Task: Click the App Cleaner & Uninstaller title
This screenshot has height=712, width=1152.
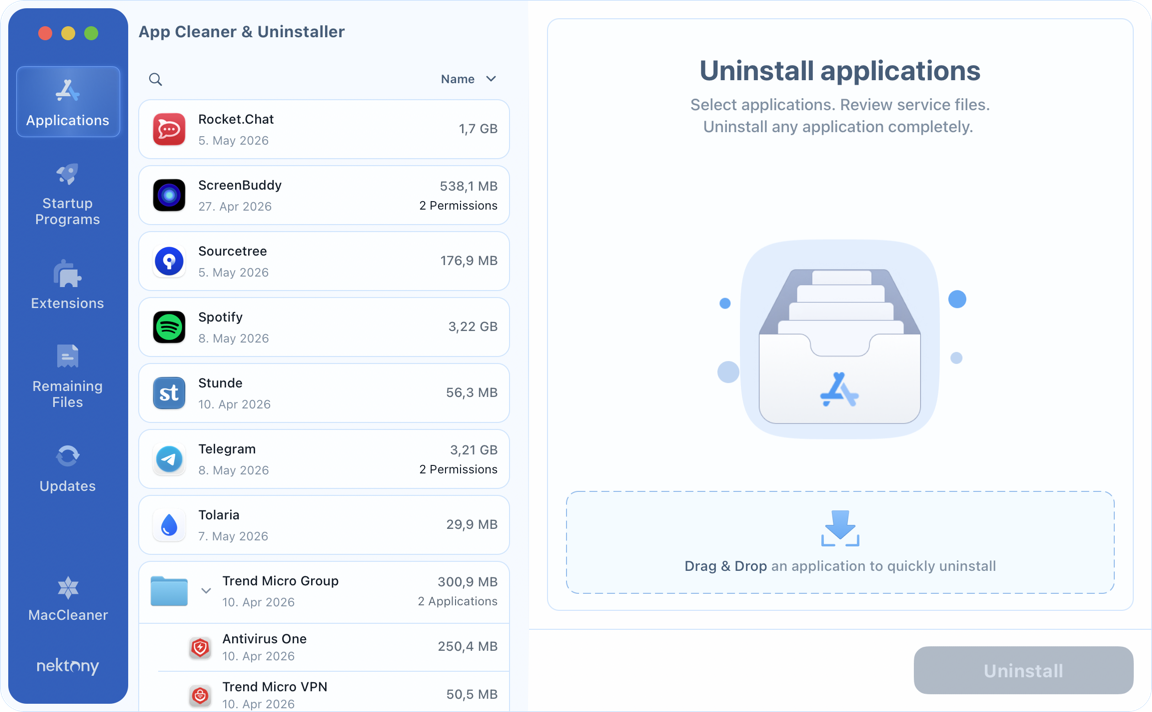Action: point(242,32)
